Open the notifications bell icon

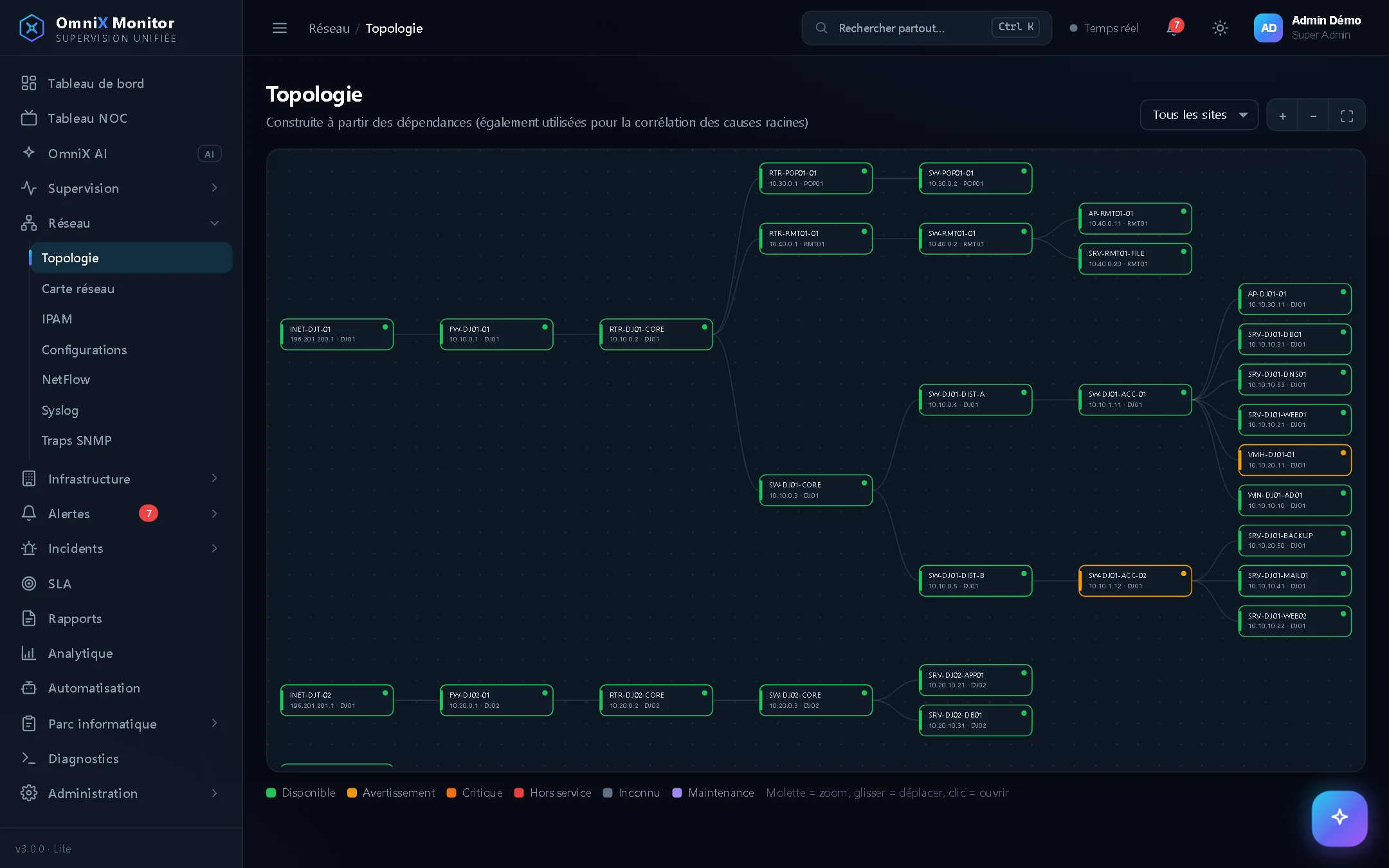[1174, 28]
